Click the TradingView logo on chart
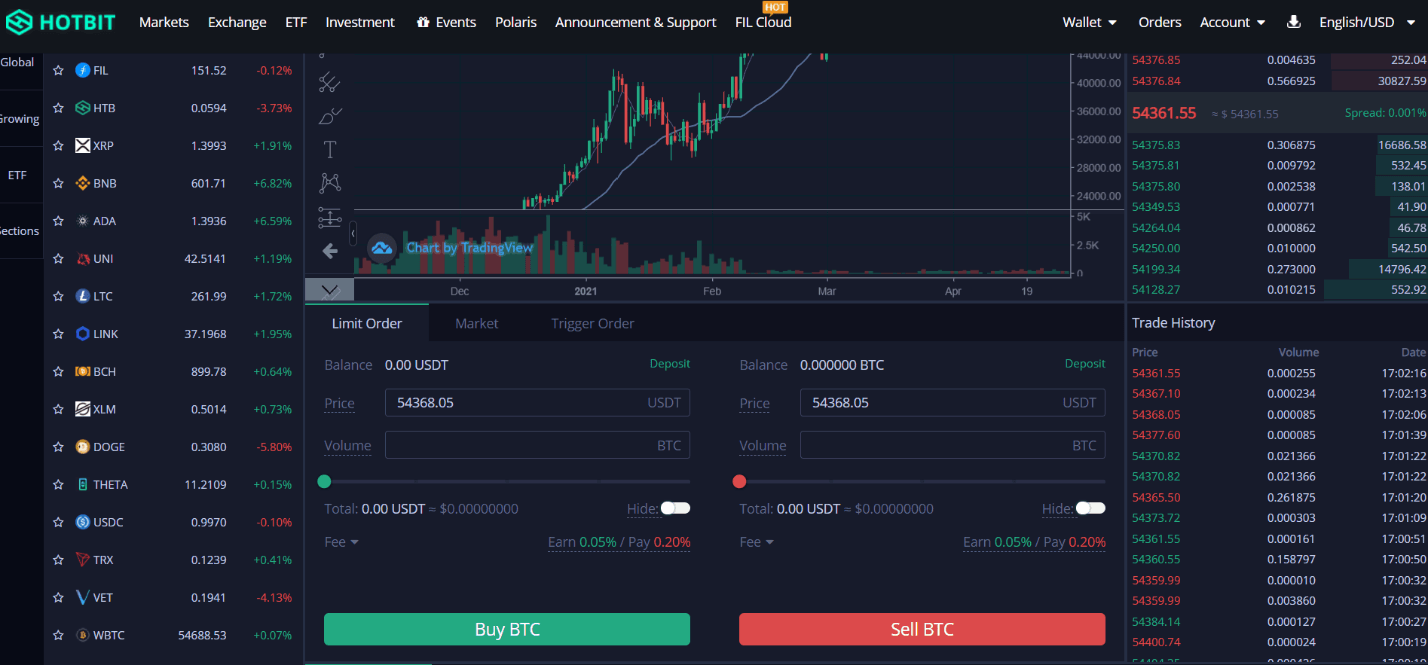 click(x=382, y=247)
